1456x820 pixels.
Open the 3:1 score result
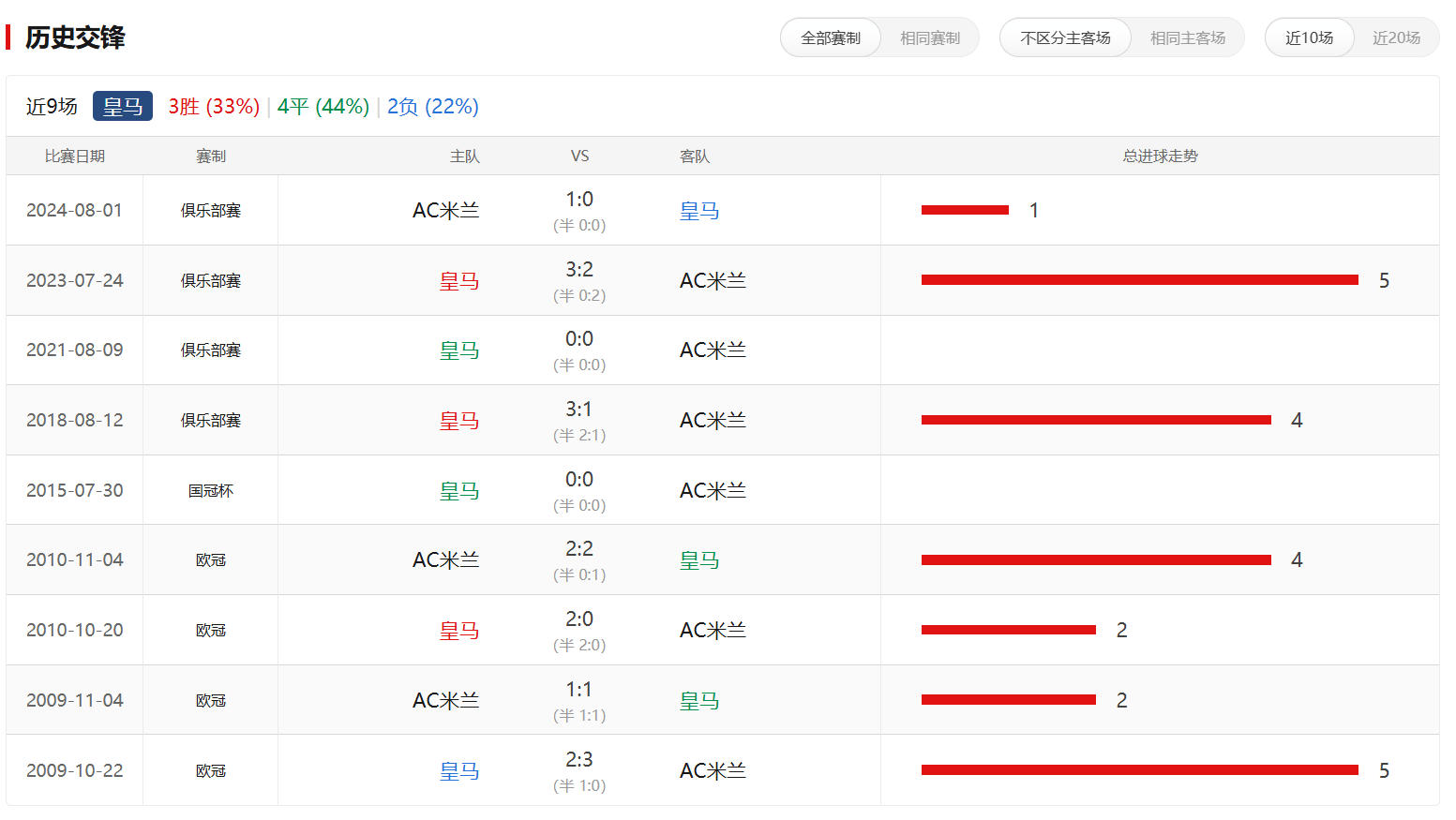pyautogui.click(x=579, y=409)
